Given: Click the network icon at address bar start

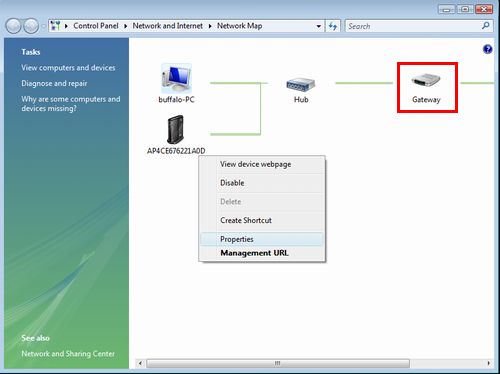Looking at the screenshot, I should tap(55, 26).
